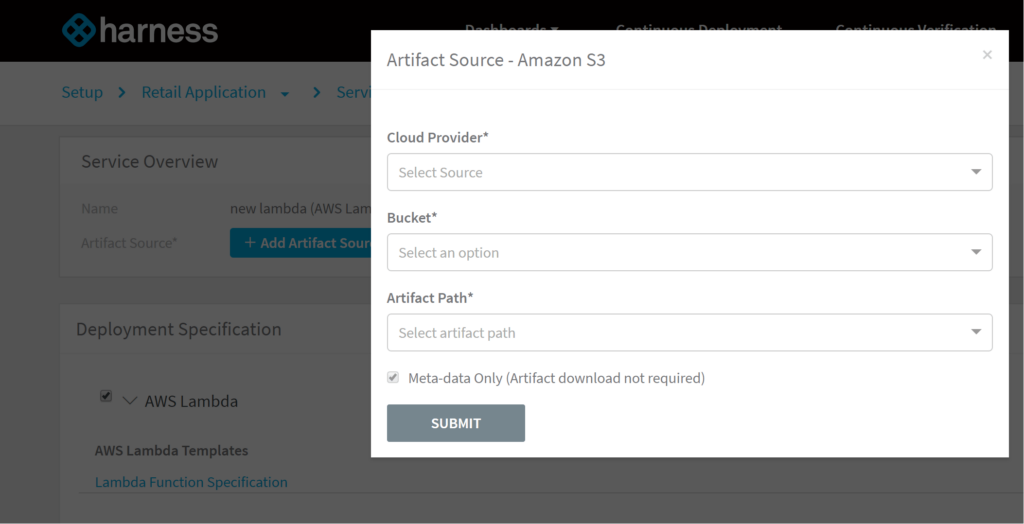
Task: Open the Lambda Function Specification link
Action: 191,482
